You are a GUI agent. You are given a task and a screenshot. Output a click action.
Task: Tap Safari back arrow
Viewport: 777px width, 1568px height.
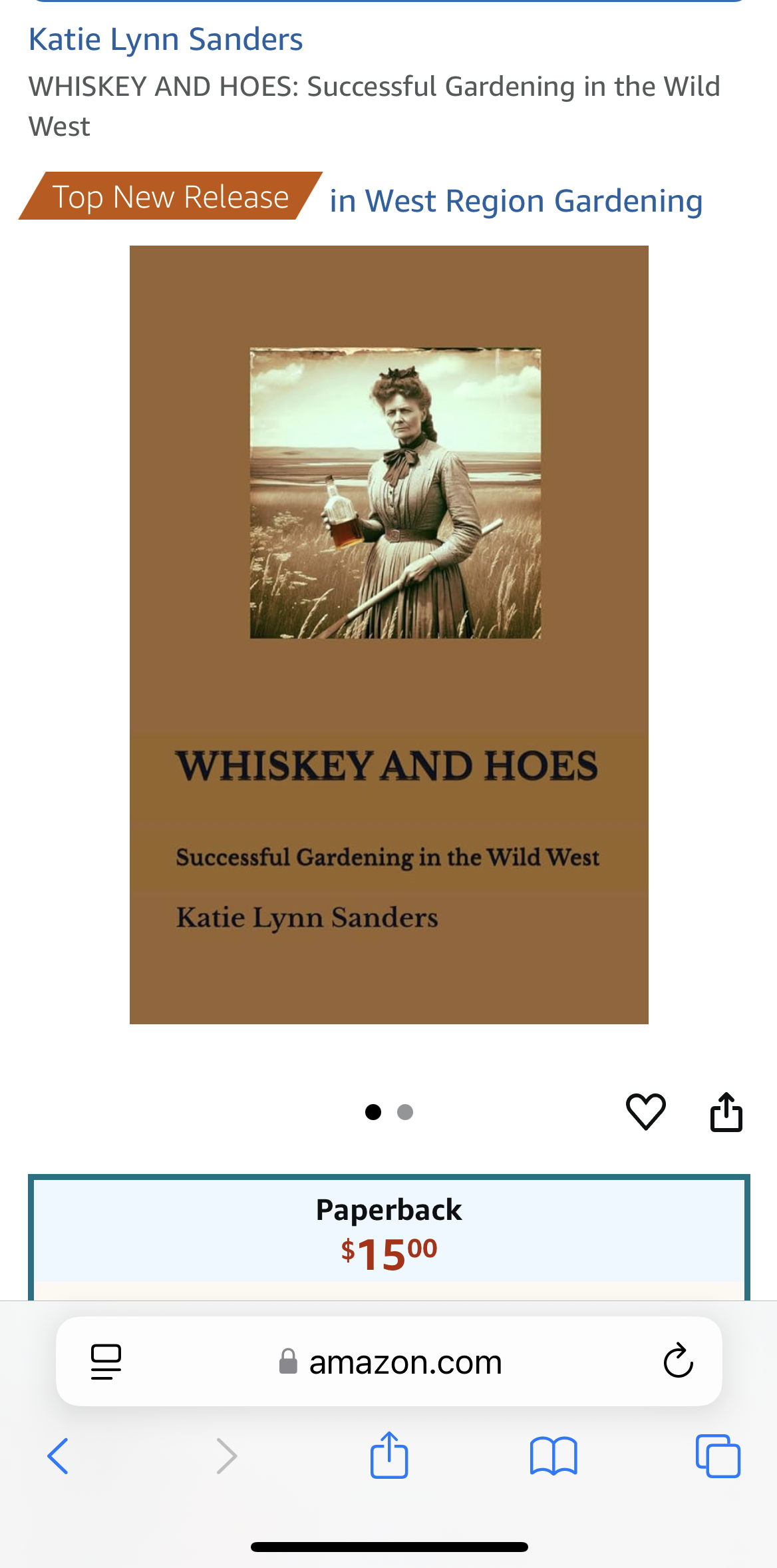[58, 1456]
